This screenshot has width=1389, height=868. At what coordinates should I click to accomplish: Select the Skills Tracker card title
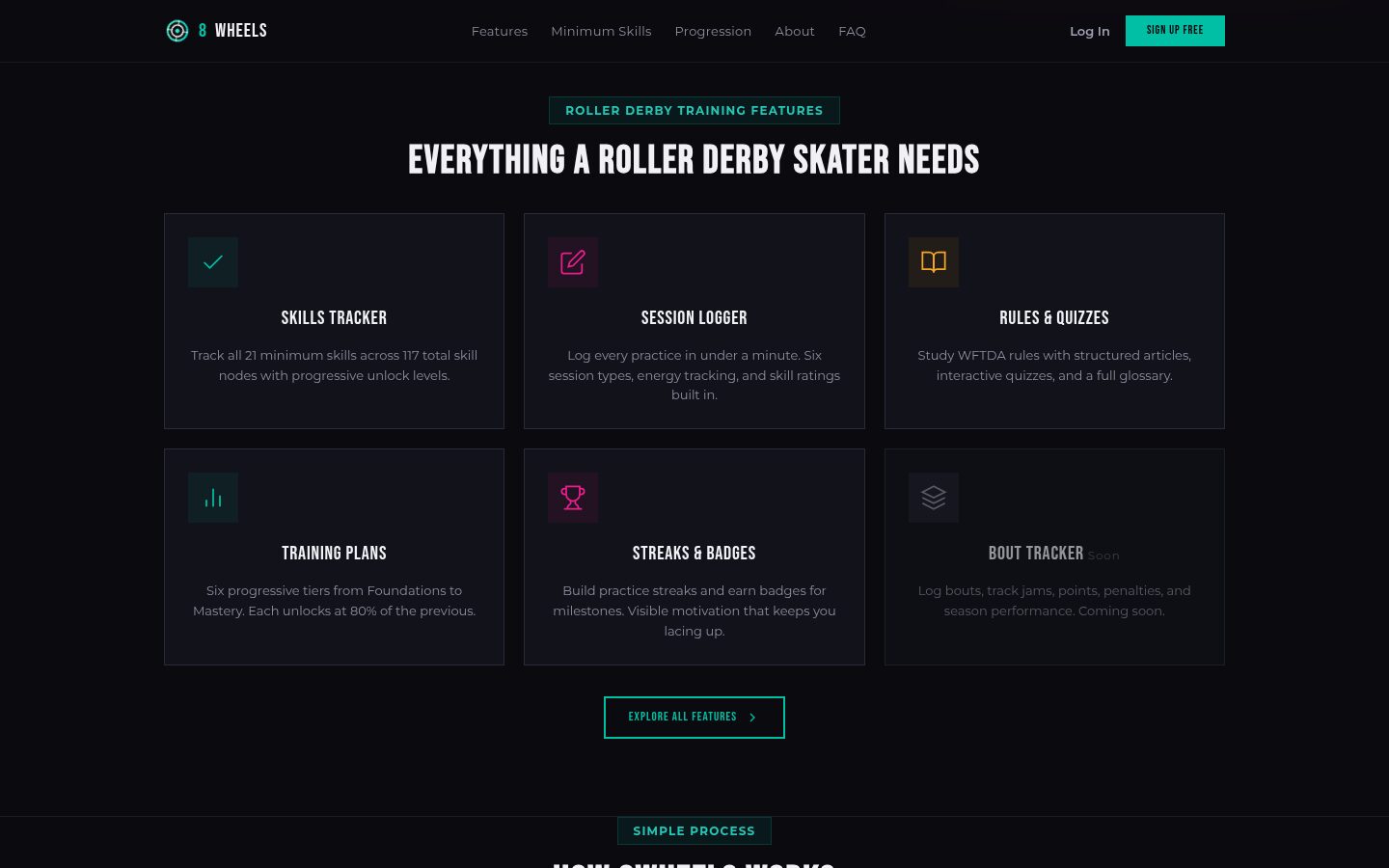click(334, 318)
